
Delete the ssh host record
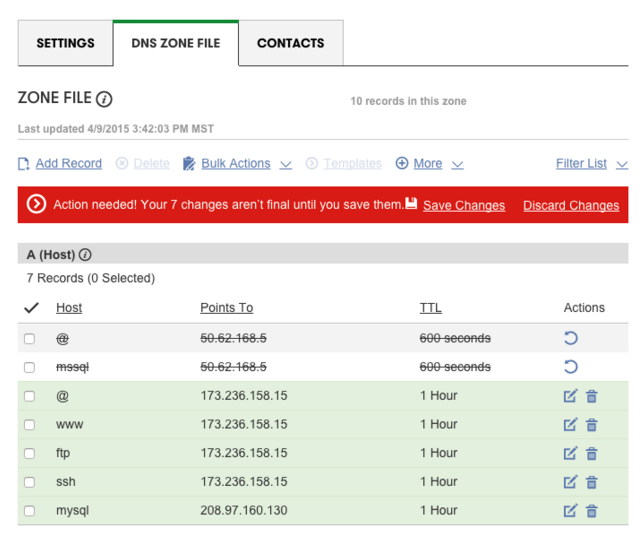pyautogui.click(x=591, y=482)
